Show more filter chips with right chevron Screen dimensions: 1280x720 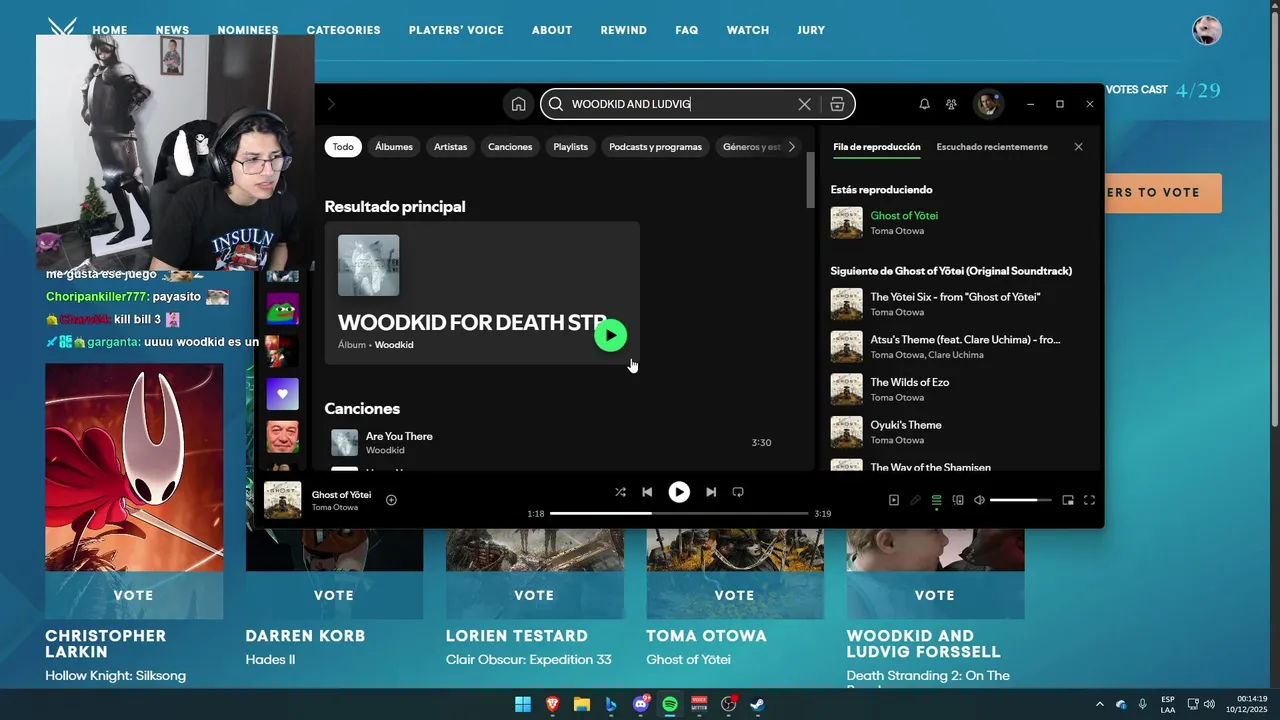pos(791,147)
